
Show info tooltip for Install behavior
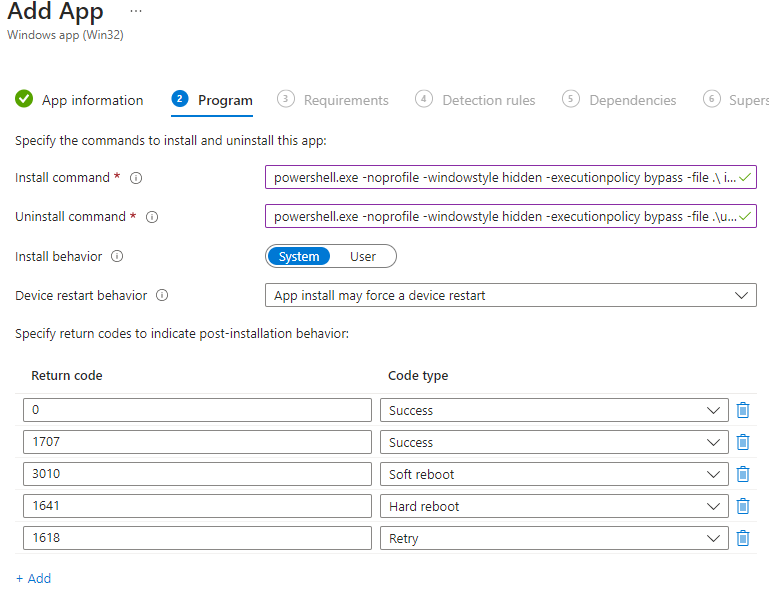coord(117,256)
